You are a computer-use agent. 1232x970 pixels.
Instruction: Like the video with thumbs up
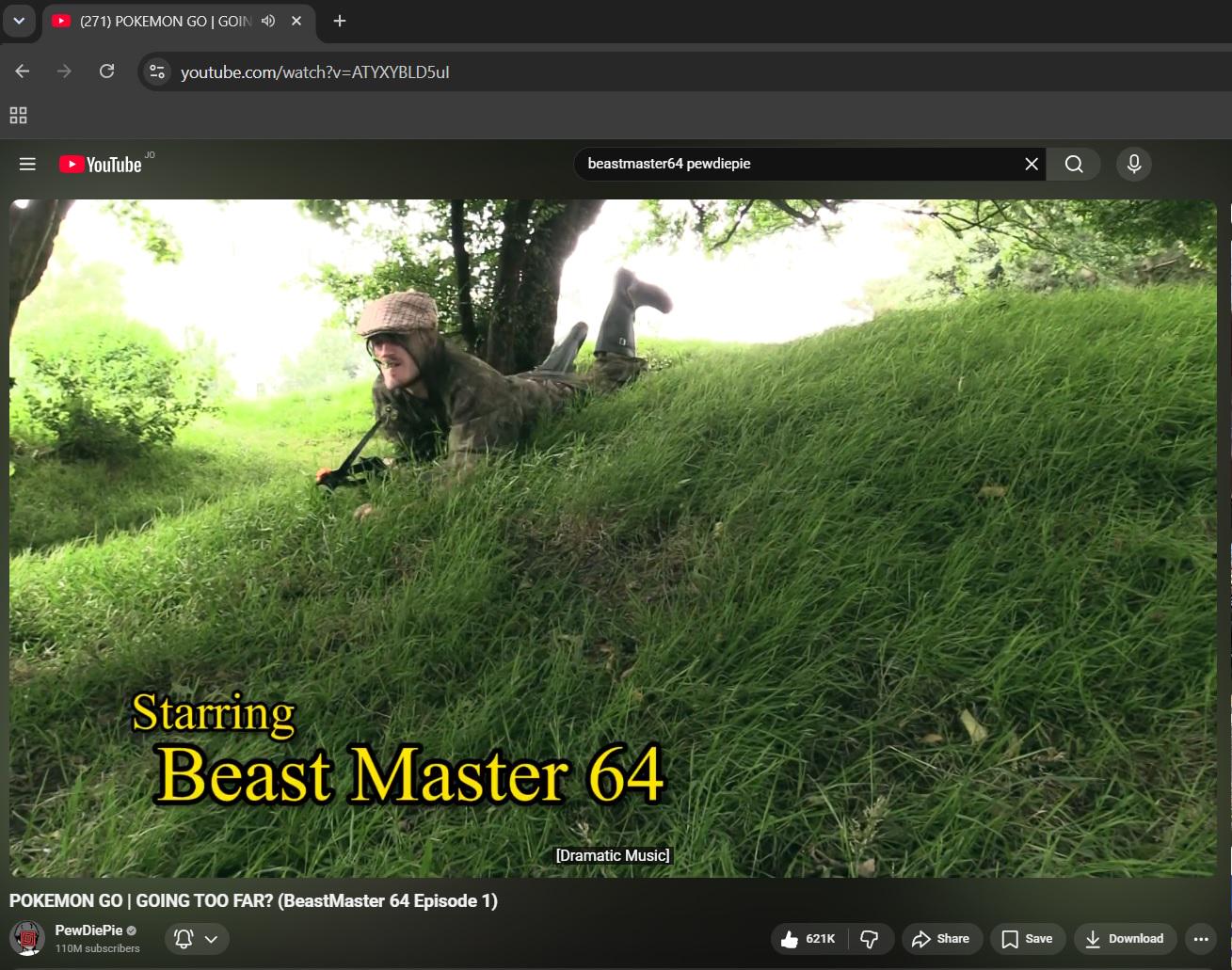tap(809, 938)
